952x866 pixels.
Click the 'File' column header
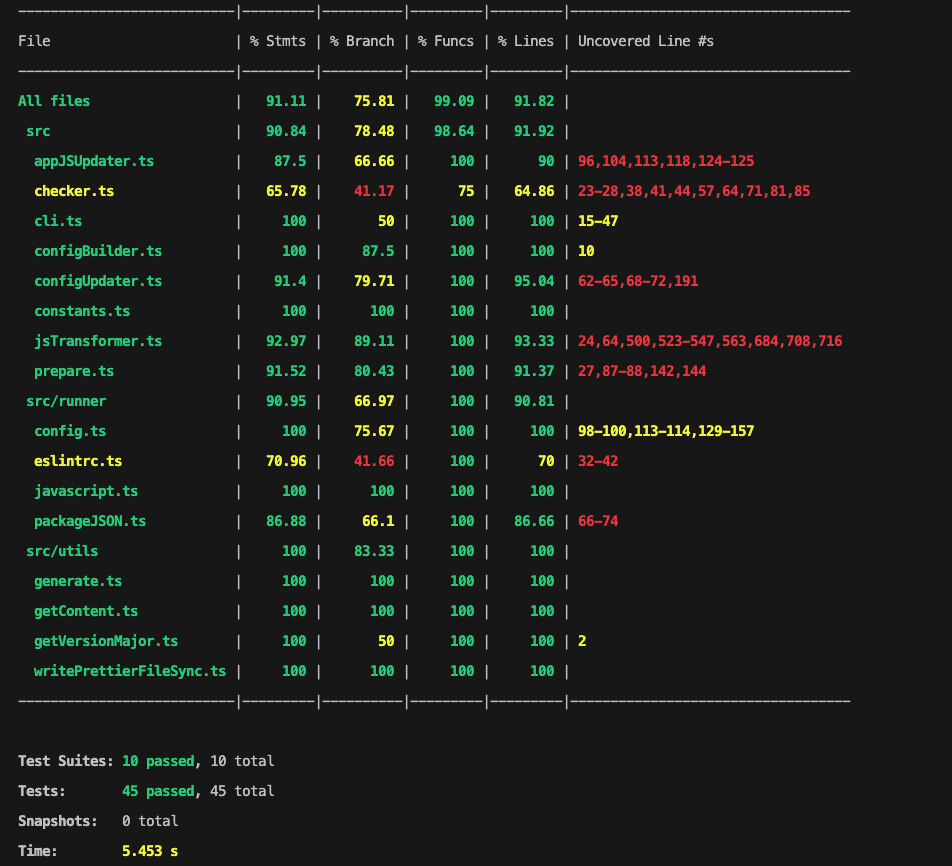(x=34, y=41)
